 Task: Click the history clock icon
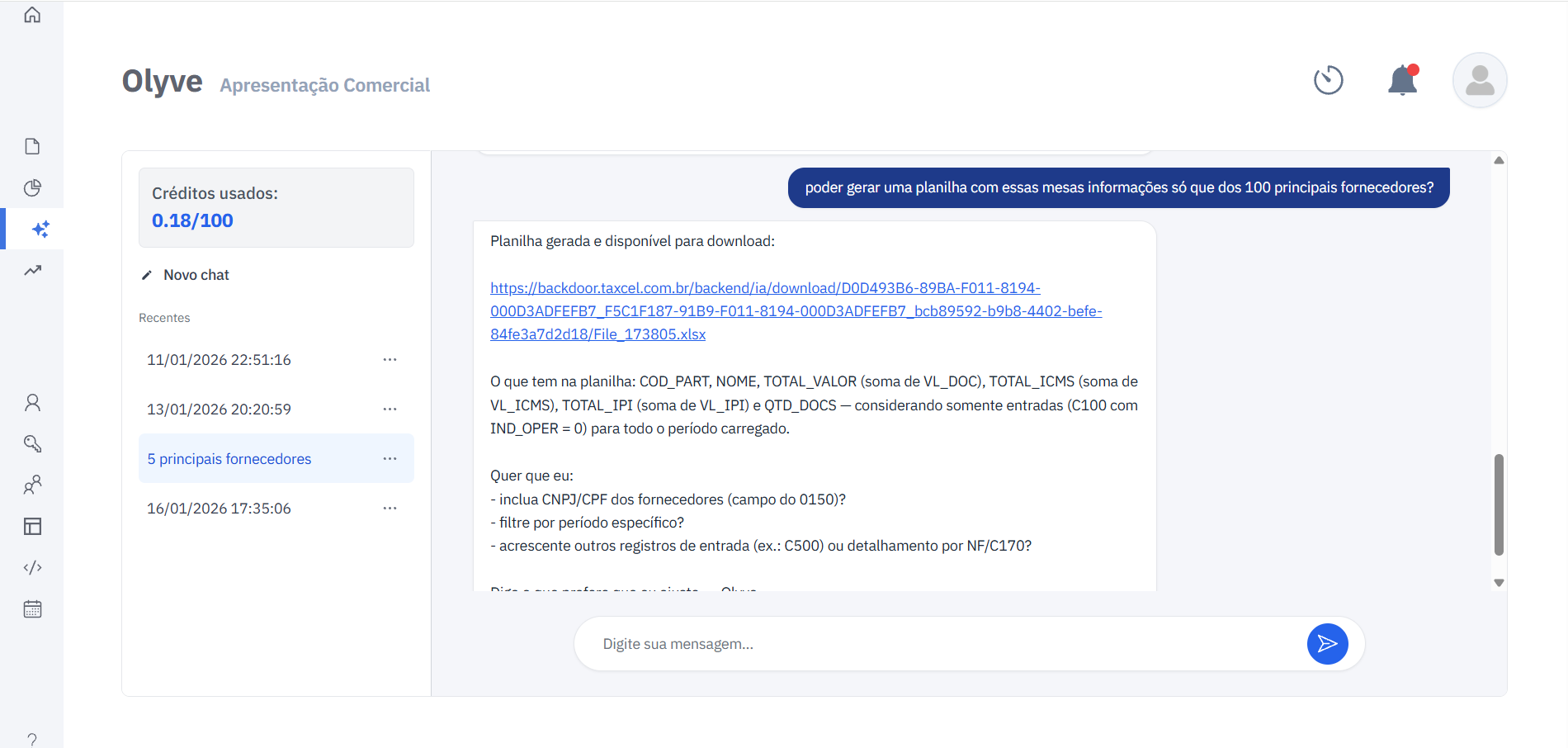click(1328, 80)
